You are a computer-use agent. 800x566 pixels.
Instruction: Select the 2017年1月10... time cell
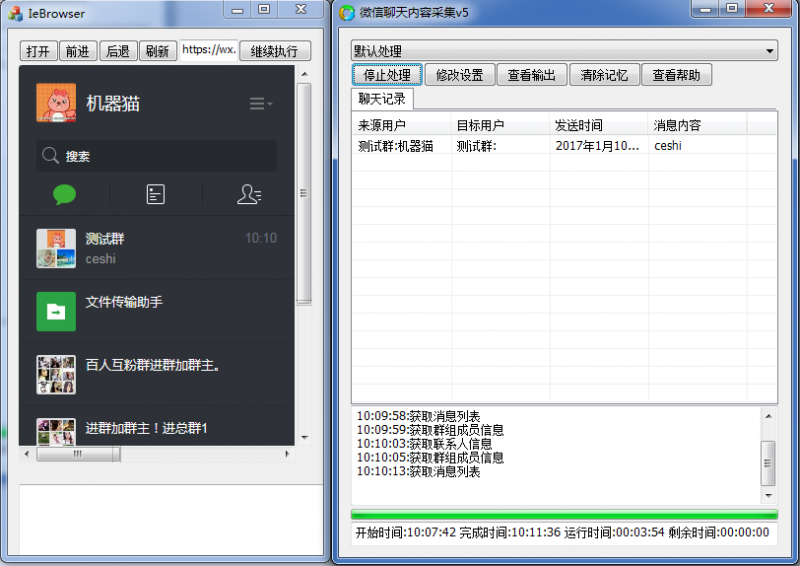pos(599,145)
